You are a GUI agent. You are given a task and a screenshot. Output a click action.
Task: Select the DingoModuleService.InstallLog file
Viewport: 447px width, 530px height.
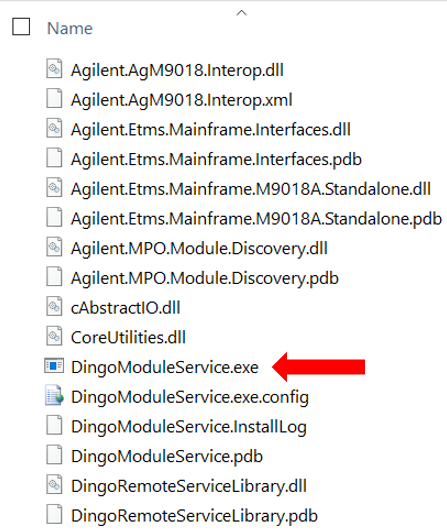tap(189, 427)
